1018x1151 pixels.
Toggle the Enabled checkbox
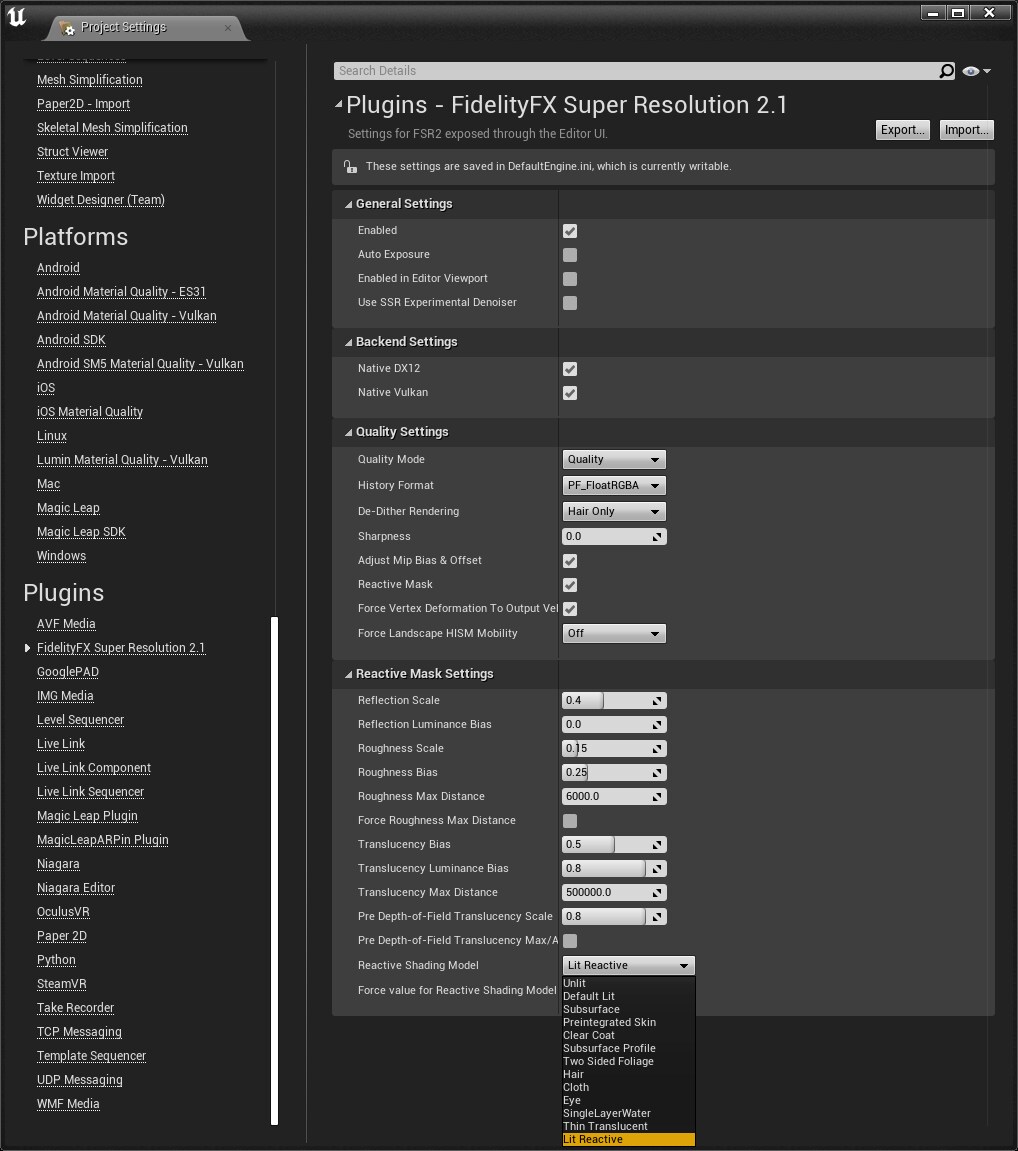point(570,231)
